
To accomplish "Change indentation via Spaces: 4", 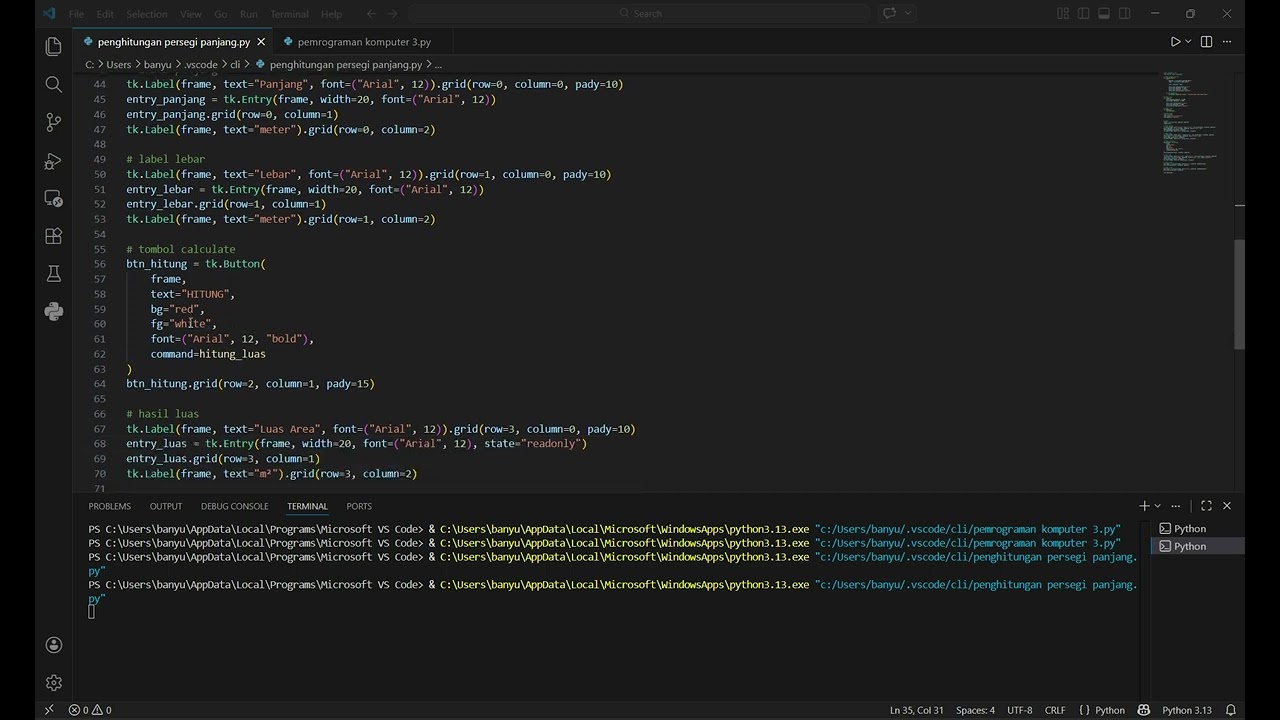I will 975,710.
